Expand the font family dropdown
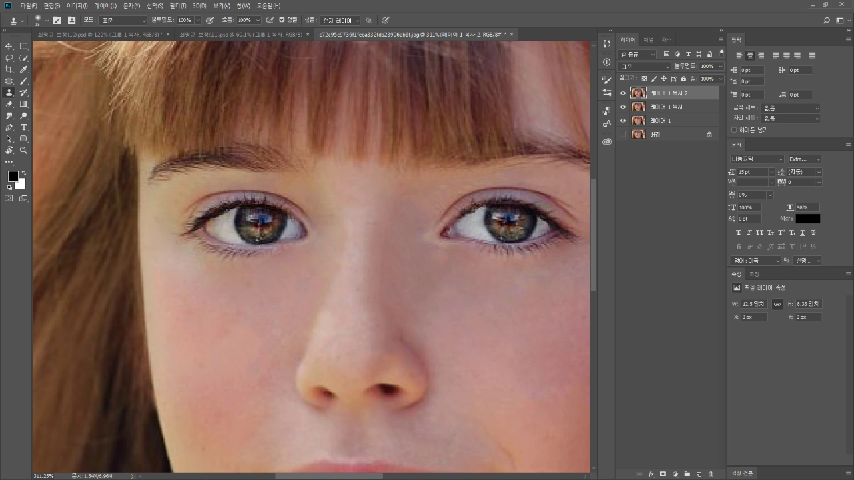This screenshot has height=480, width=854. pyautogui.click(x=758, y=159)
